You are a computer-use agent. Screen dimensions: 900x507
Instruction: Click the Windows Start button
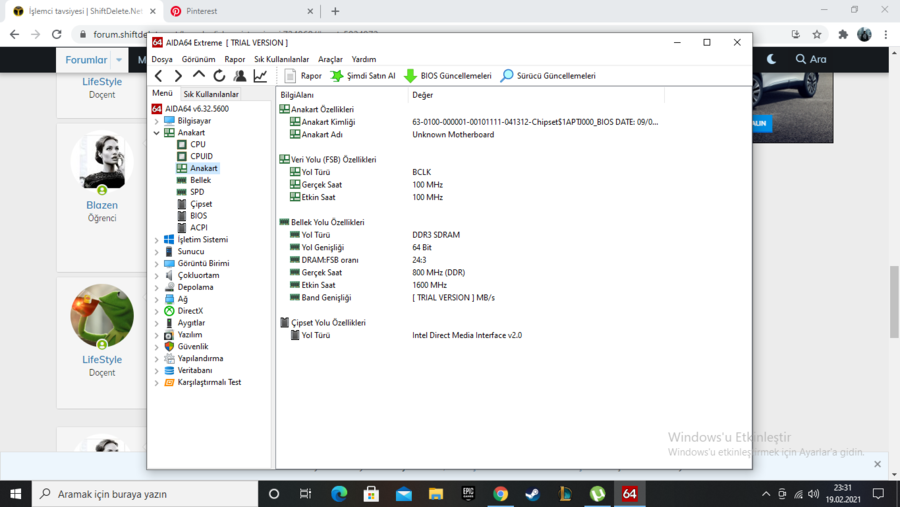click(15, 494)
